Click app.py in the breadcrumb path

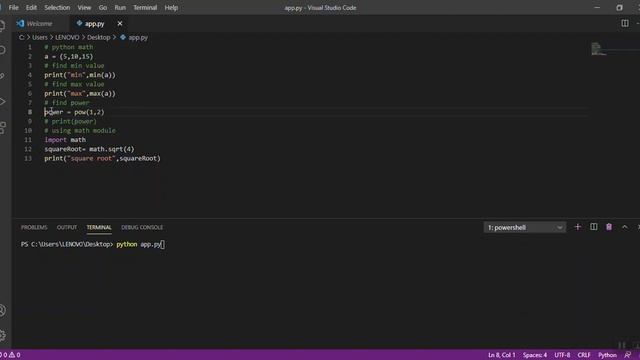[x=138, y=37]
